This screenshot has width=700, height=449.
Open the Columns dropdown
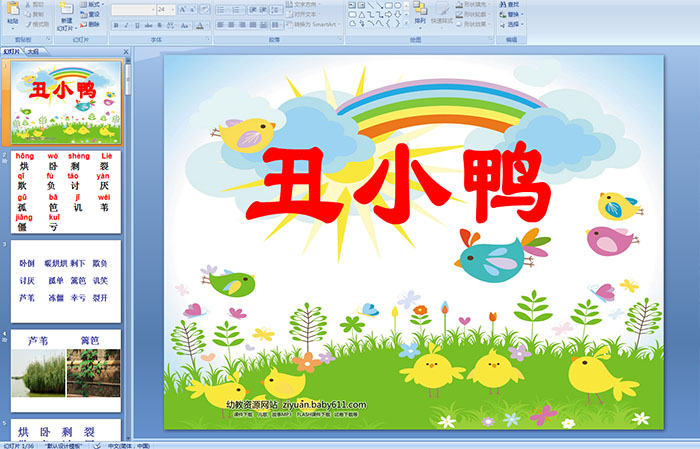tap(277, 25)
